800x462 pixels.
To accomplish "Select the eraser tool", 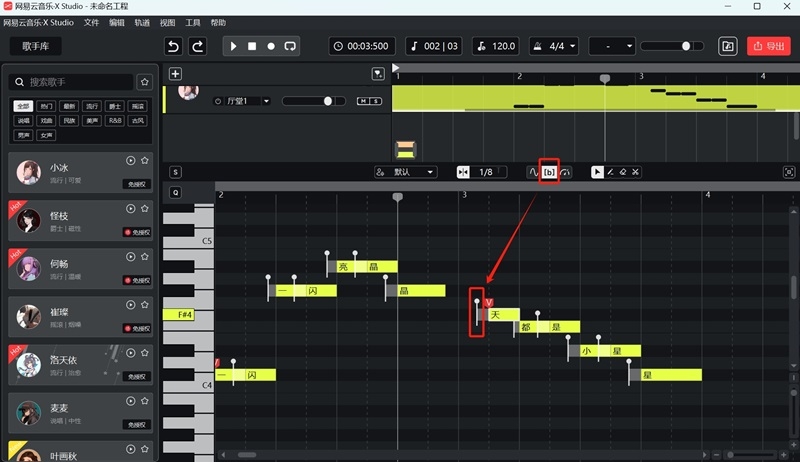I will 623,172.
